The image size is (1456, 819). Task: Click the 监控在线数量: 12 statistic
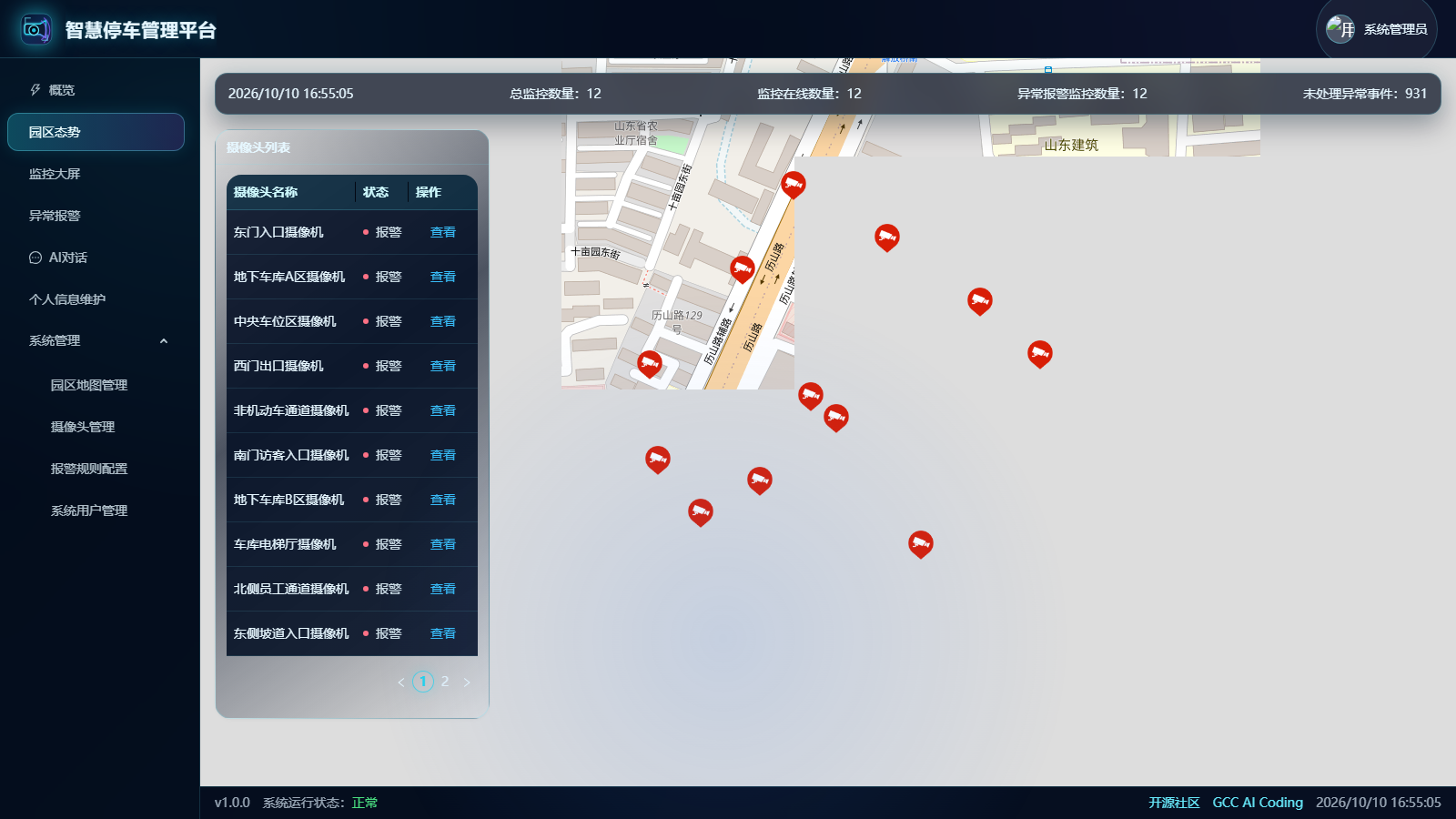click(x=809, y=94)
